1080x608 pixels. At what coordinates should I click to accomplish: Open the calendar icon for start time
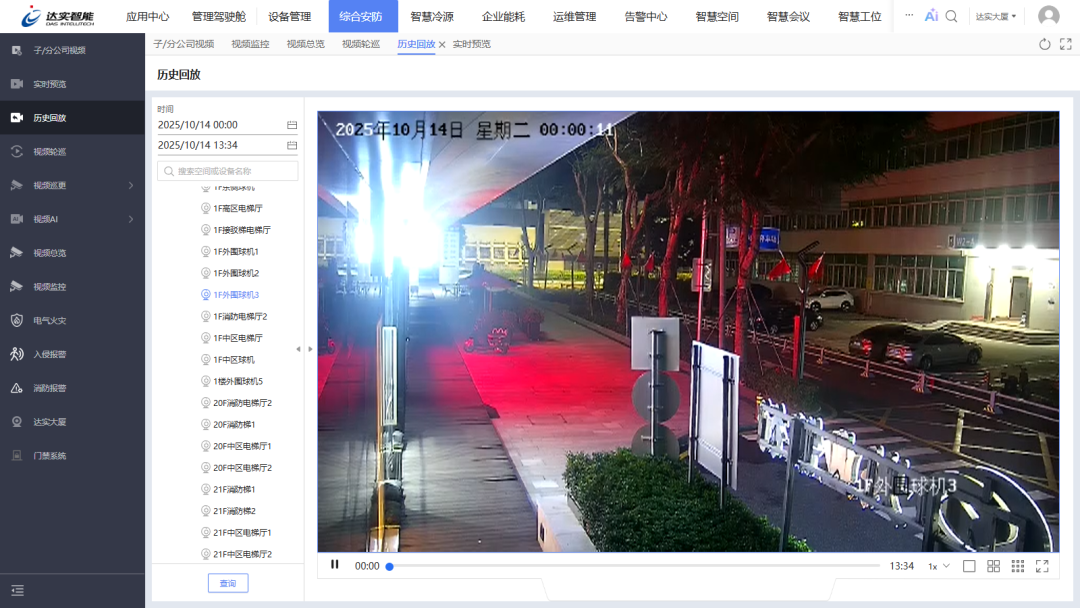tap(289, 123)
